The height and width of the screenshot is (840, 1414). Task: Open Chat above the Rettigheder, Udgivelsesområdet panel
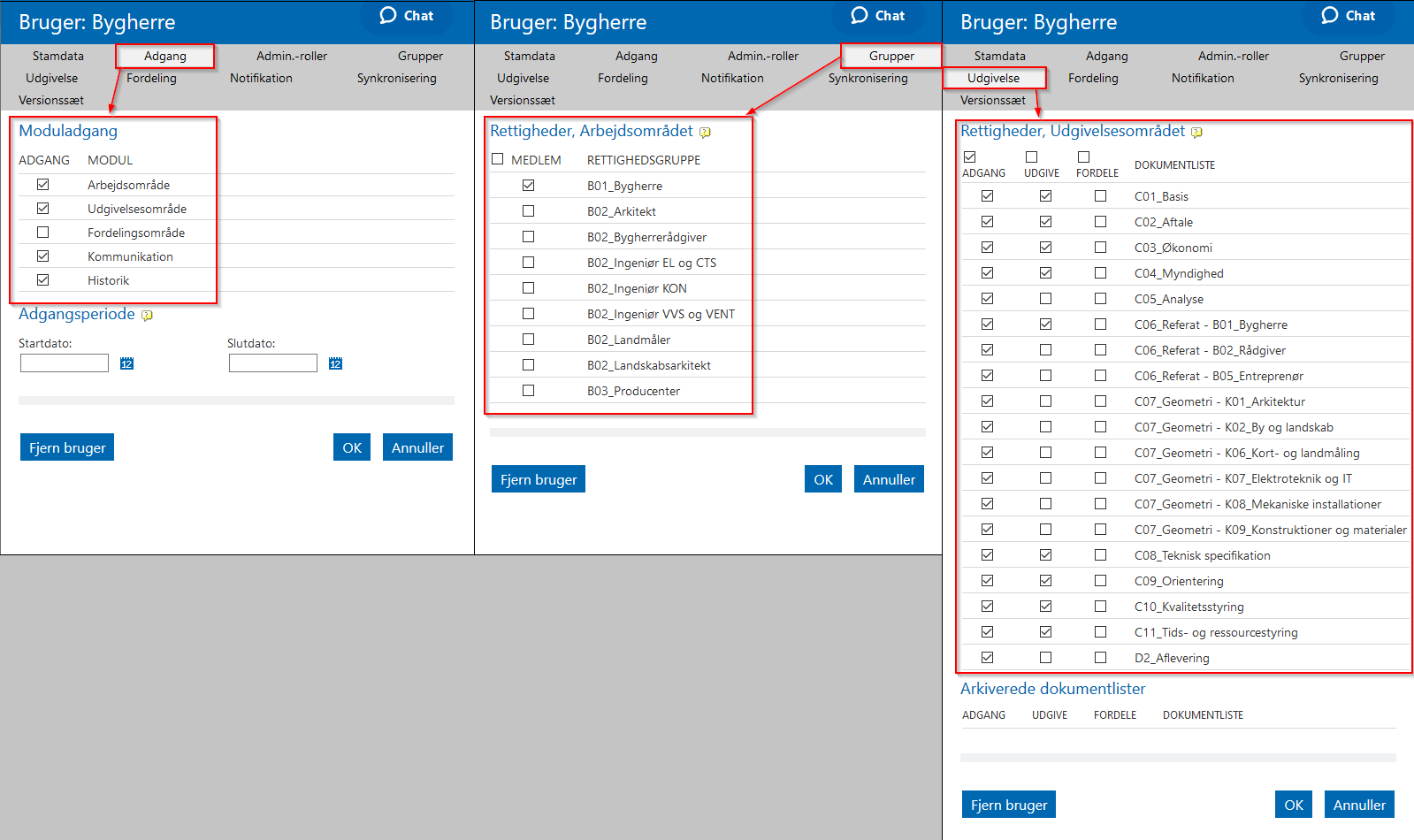pyautogui.click(x=1349, y=16)
